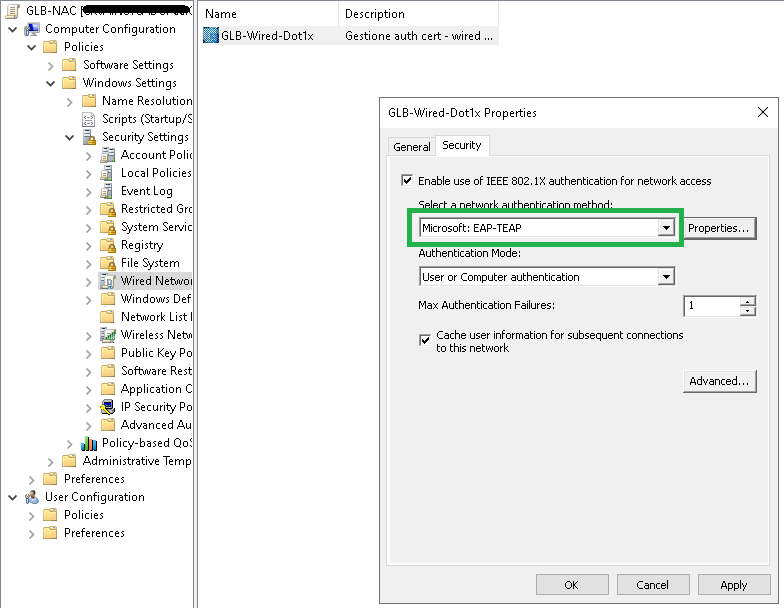Select Policies under Computer Configuration
The image size is (784, 608).
[x=84, y=47]
